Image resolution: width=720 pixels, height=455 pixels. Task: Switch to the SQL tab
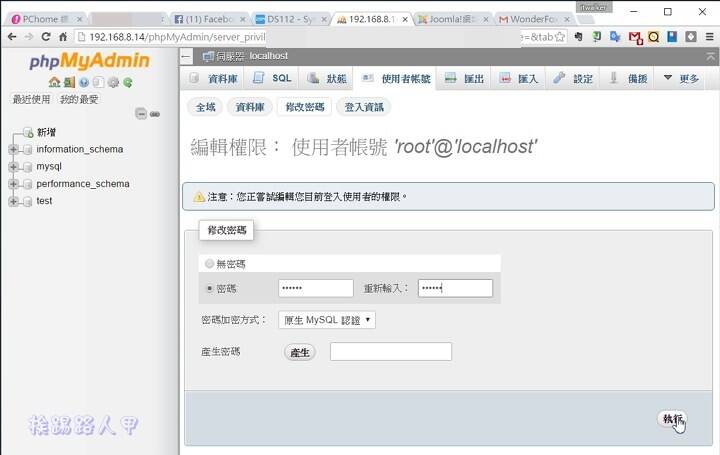point(272,79)
